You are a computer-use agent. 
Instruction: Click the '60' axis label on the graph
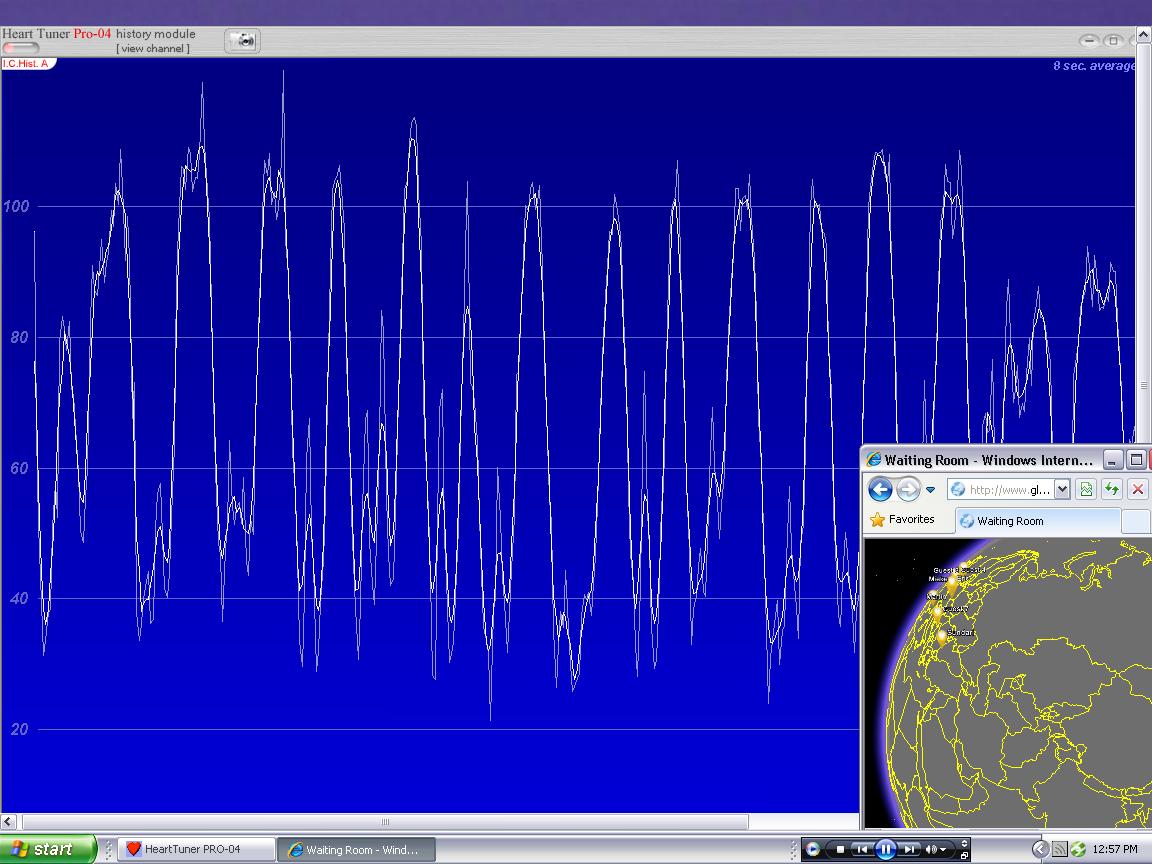coord(20,468)
